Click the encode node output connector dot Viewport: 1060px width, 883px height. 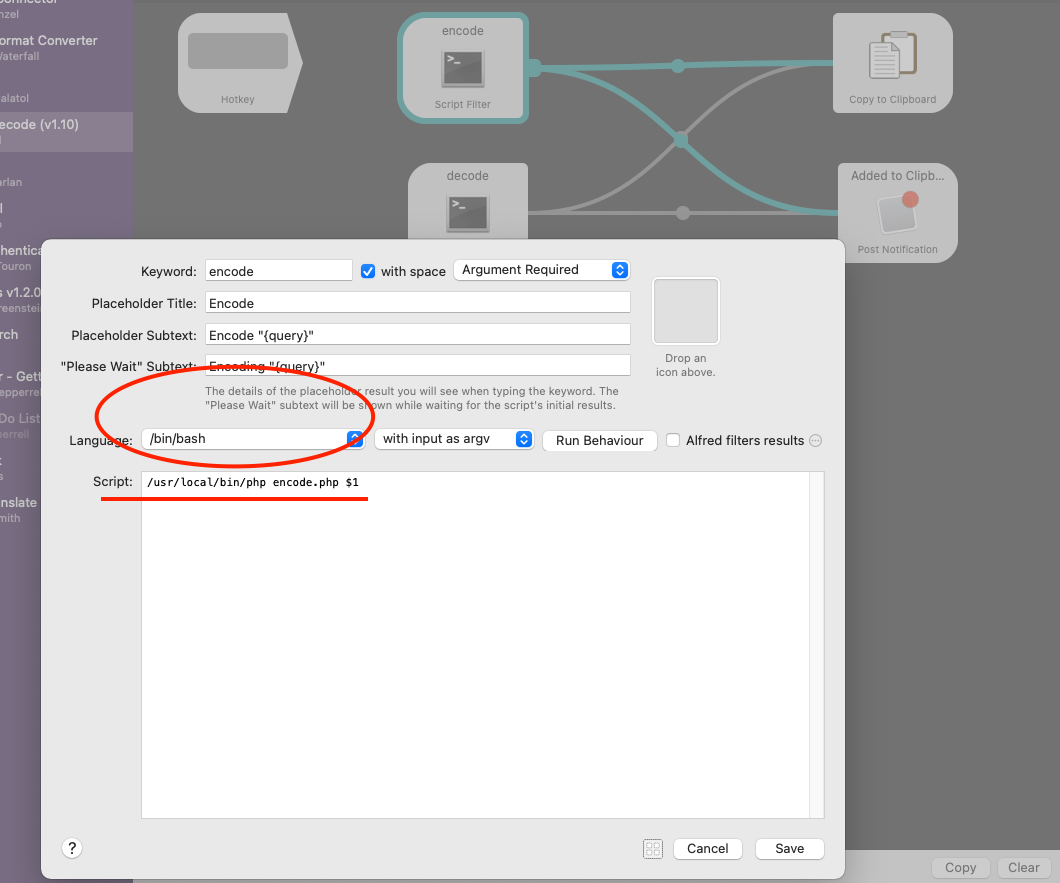tap(533, 68)
